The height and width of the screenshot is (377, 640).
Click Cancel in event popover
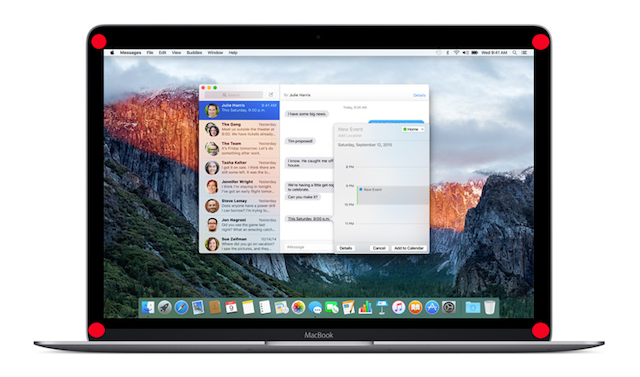pos(379,248)
